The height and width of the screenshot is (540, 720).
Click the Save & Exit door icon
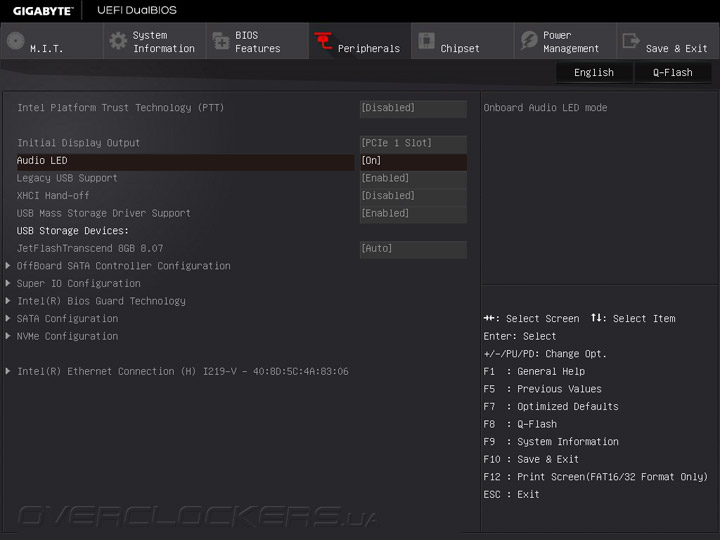point(631,40)
